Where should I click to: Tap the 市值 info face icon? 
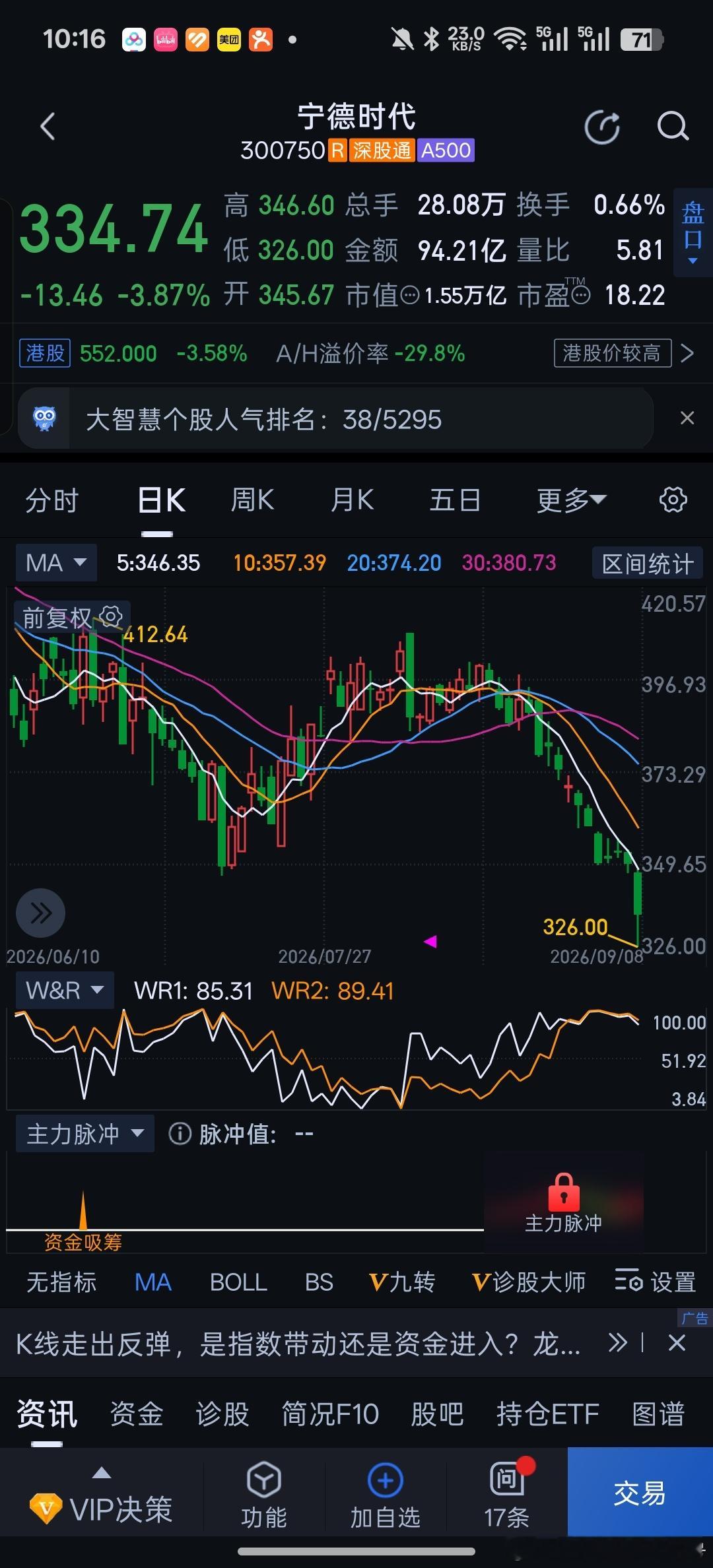[410, 295]
